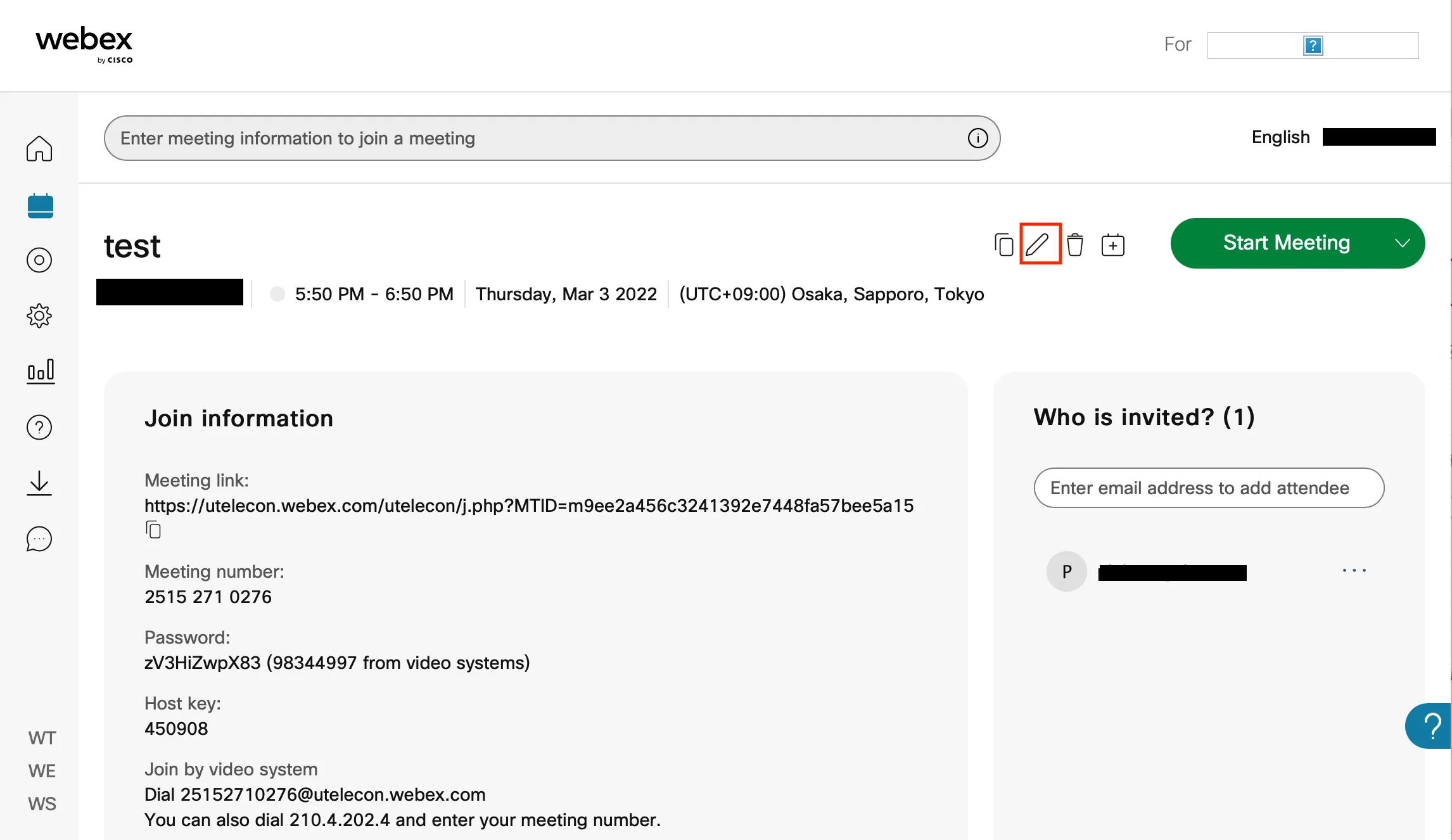1452x840 pixels.
Task: Click the Start Meeting button
Action: (x=1286, y=243)
